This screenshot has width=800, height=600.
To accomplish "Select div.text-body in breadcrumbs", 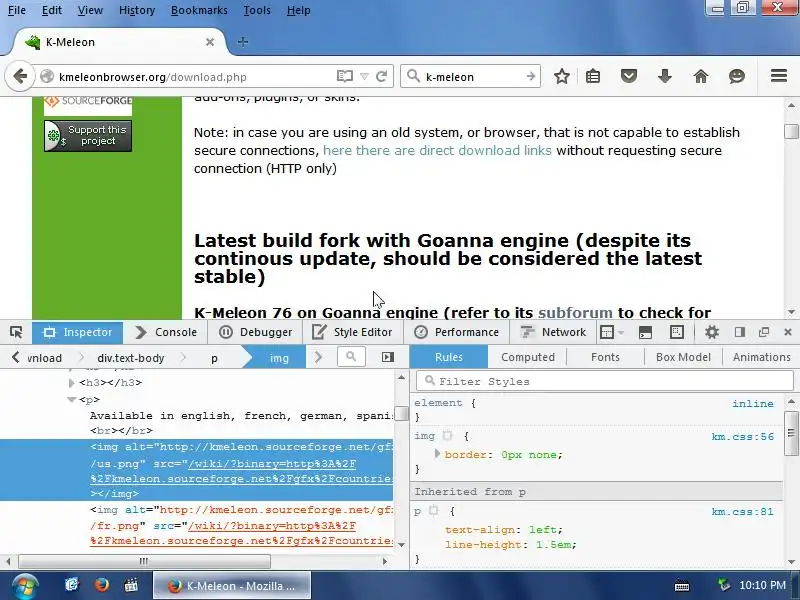I will [x=131, y=358].
